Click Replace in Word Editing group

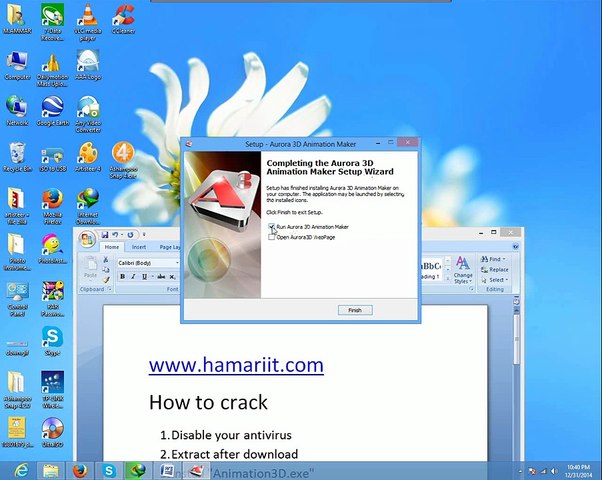[x=494, y=270]
